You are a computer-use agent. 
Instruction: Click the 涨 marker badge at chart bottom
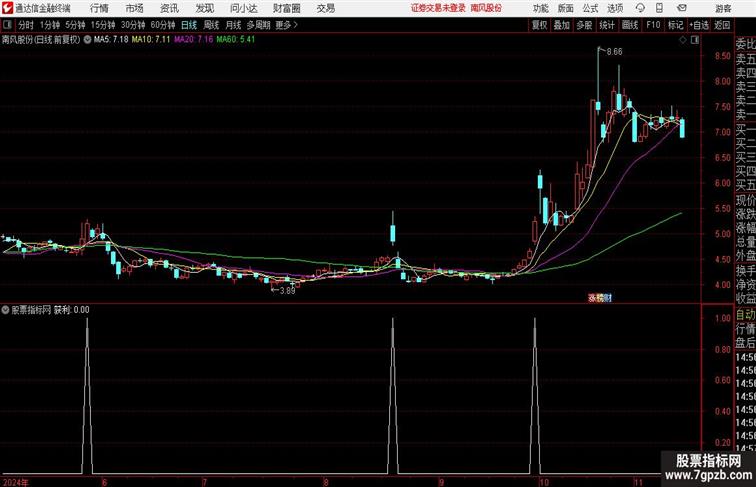tap(593, 298)
